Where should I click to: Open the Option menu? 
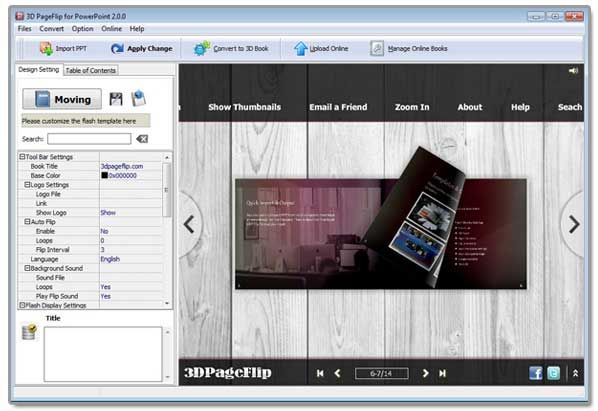coord(82,29)
